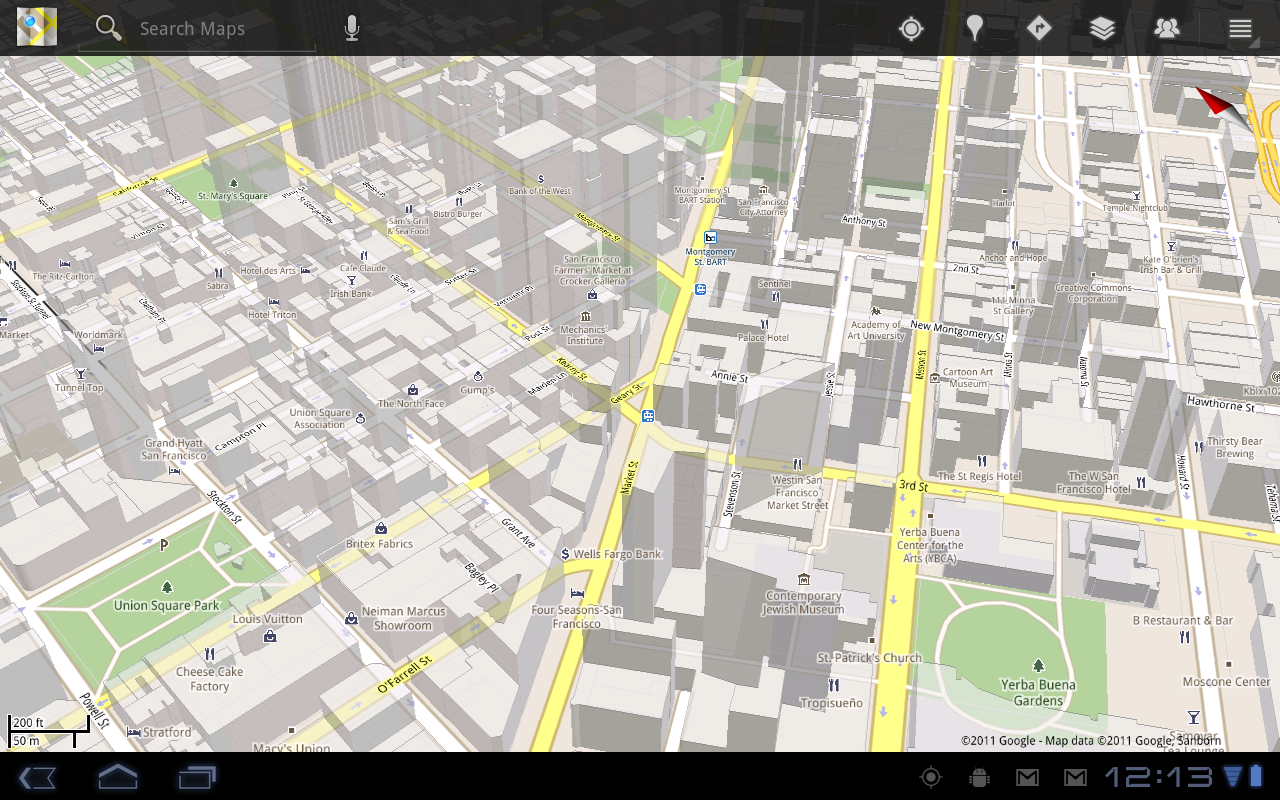Viewport: 1280px width, 800px height.
Task: Tap Tunnel Top bar label
Action: pos(79,388)
